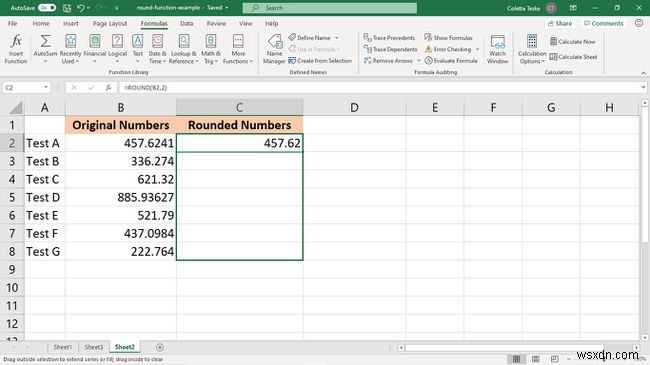Viewport: 650px width, 365px height.
Task: Click Evaluate Formula
Action: pos(451,61)
